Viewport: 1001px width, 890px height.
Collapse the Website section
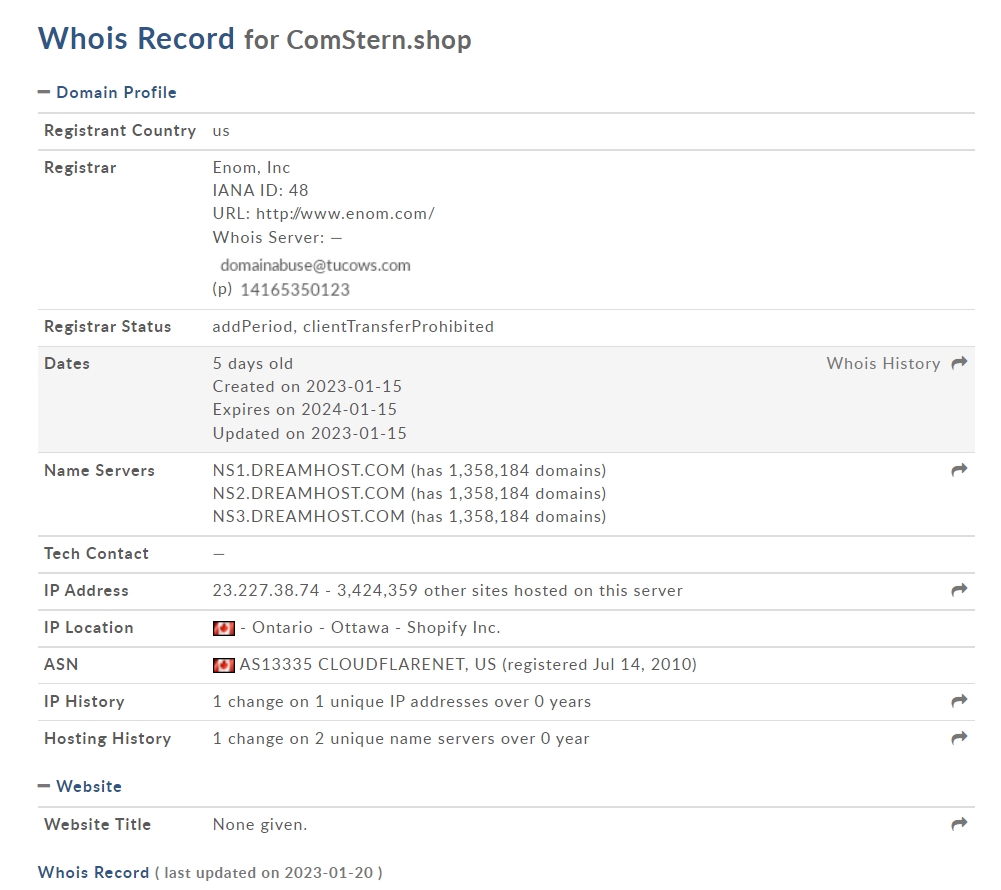[80, 787]
